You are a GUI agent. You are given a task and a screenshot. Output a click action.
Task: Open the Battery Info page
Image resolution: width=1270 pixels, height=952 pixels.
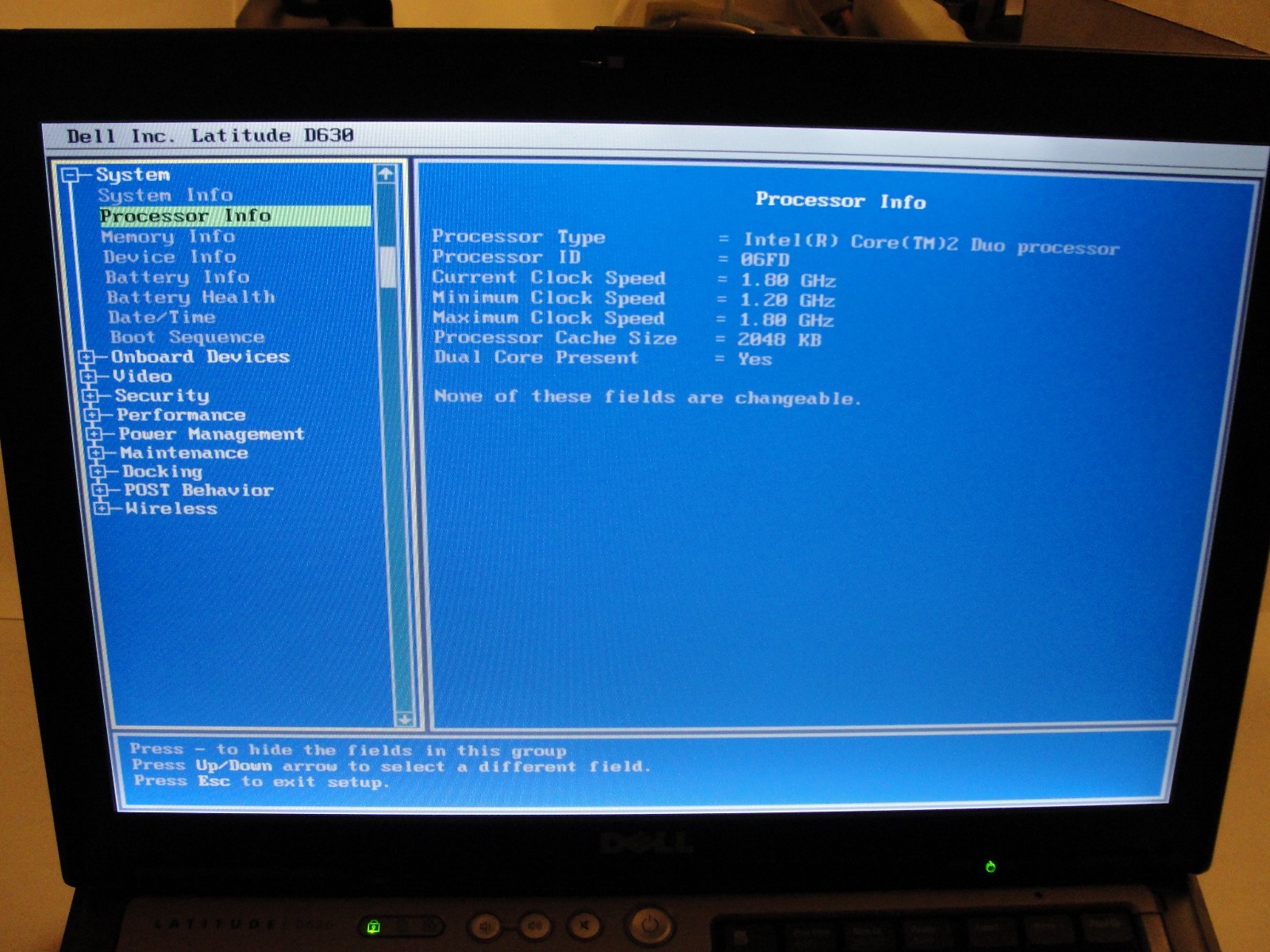[177, 277]
